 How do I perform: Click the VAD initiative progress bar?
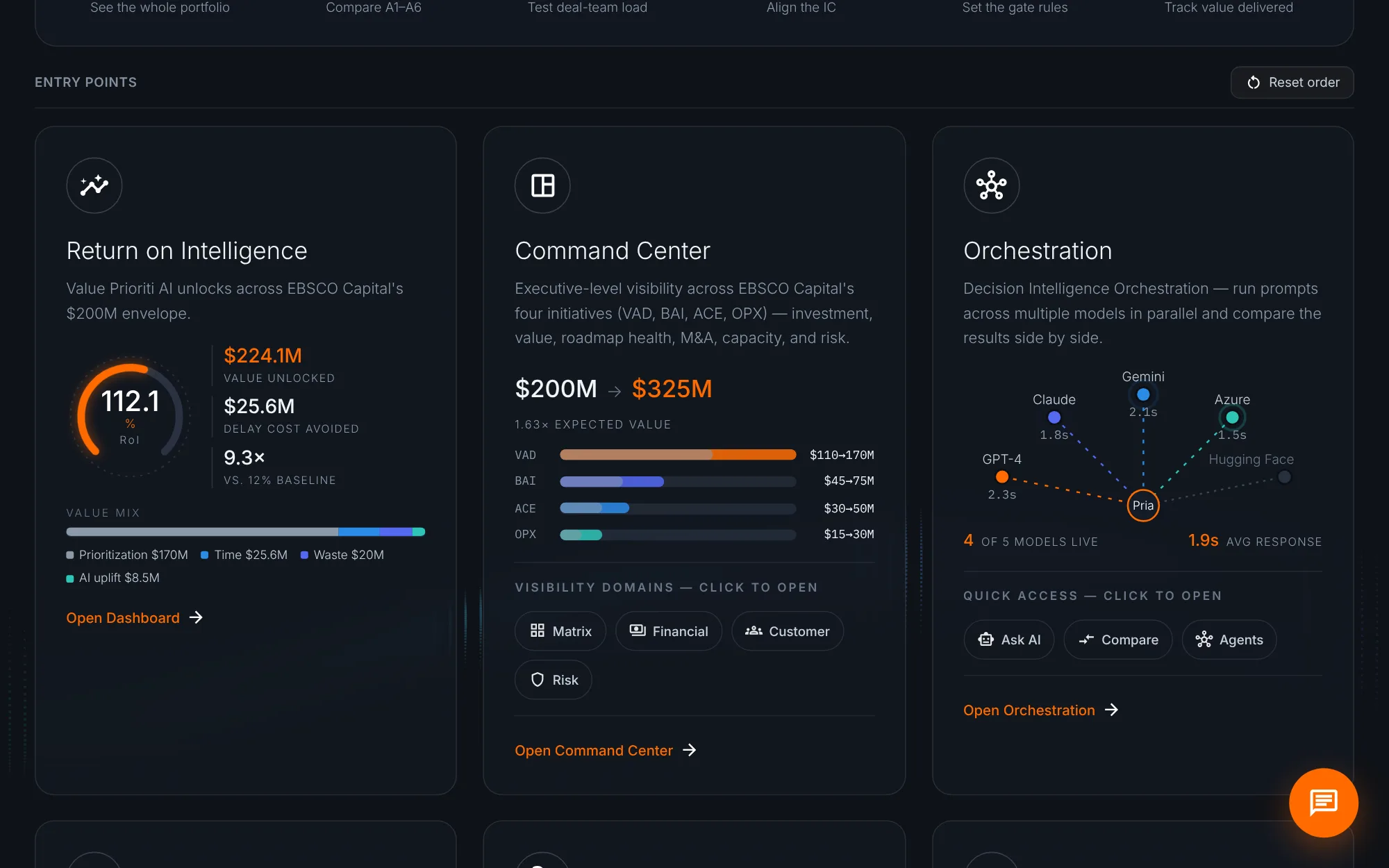(x=678, y=455)
